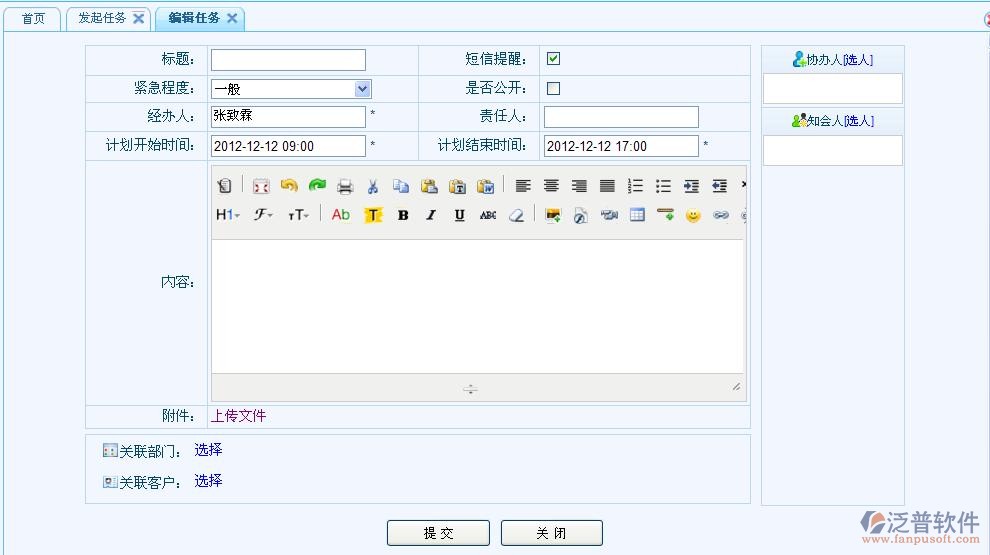This screenshot has height=555, width=990.
Task: Click the 关闭 button
Action: click(x=552, y=533)
